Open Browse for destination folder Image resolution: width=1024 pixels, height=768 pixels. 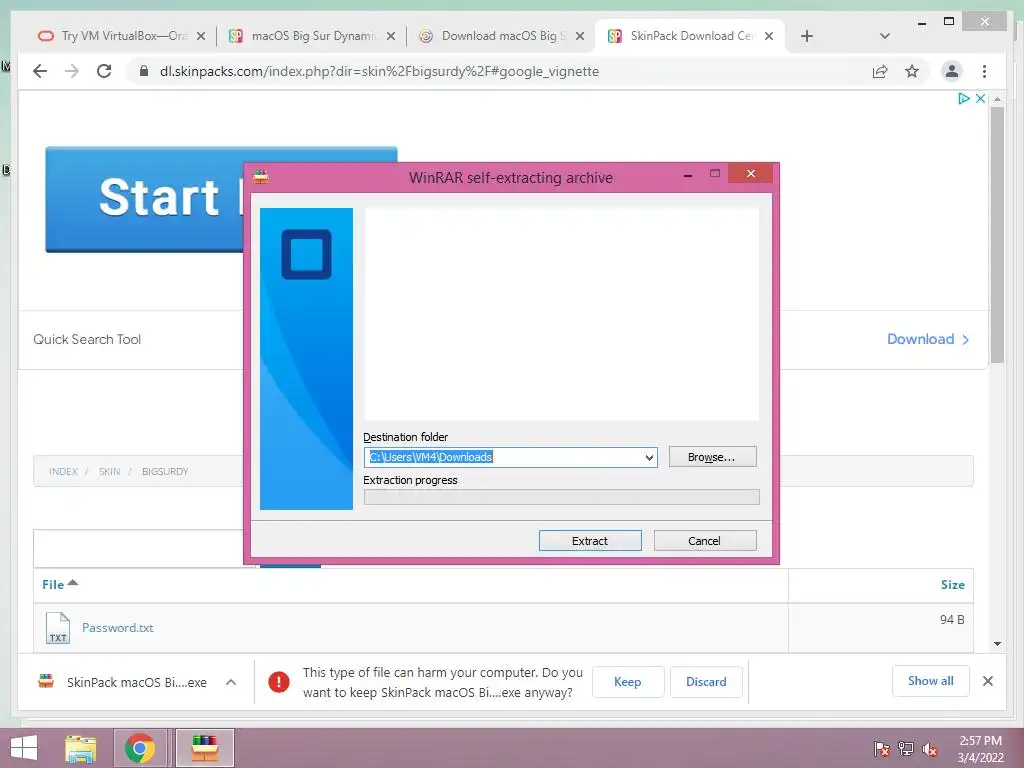pyautogui.click(x=712, y=457)
